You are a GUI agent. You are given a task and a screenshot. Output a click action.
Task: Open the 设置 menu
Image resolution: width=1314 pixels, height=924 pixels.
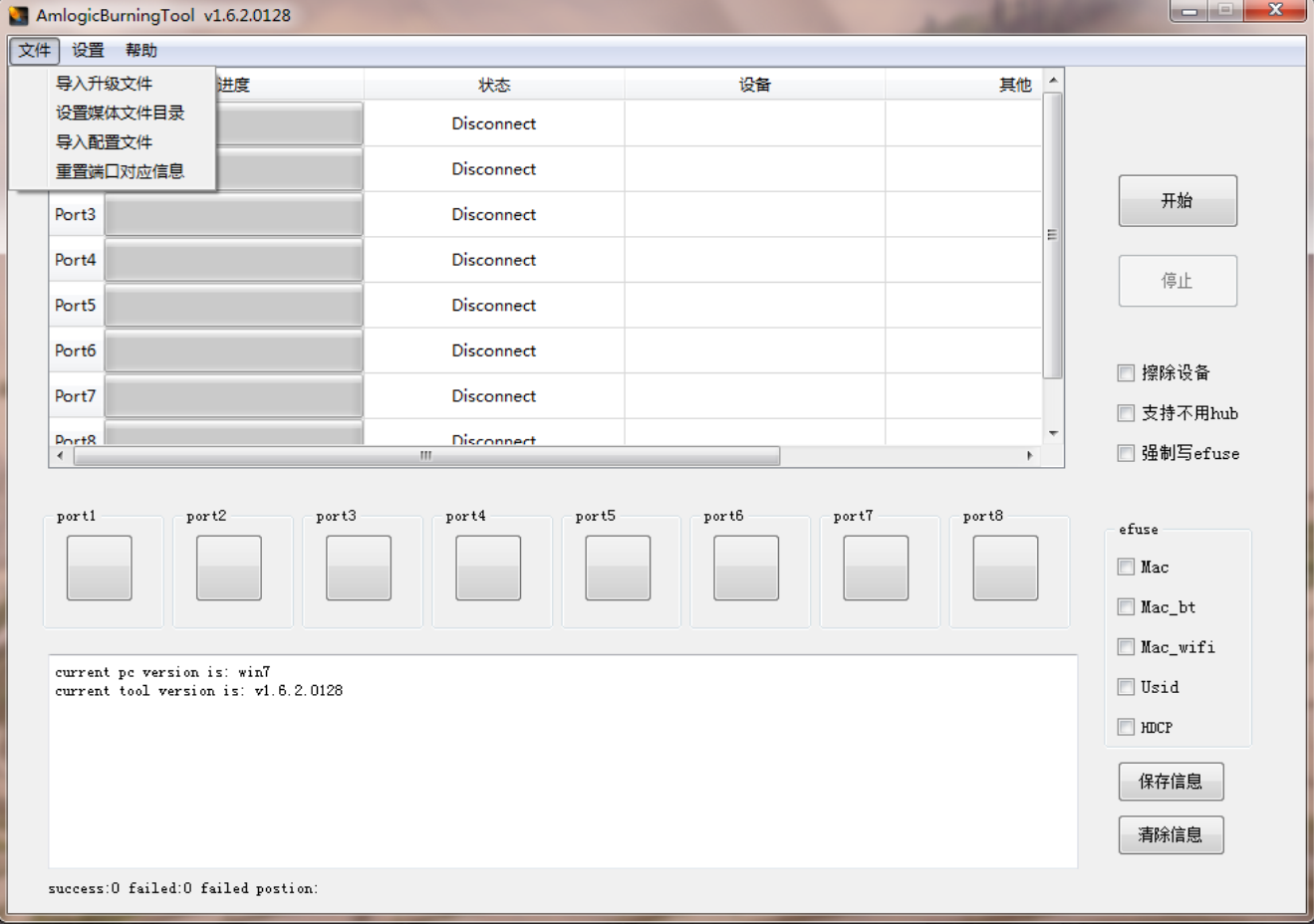[88, 50]
